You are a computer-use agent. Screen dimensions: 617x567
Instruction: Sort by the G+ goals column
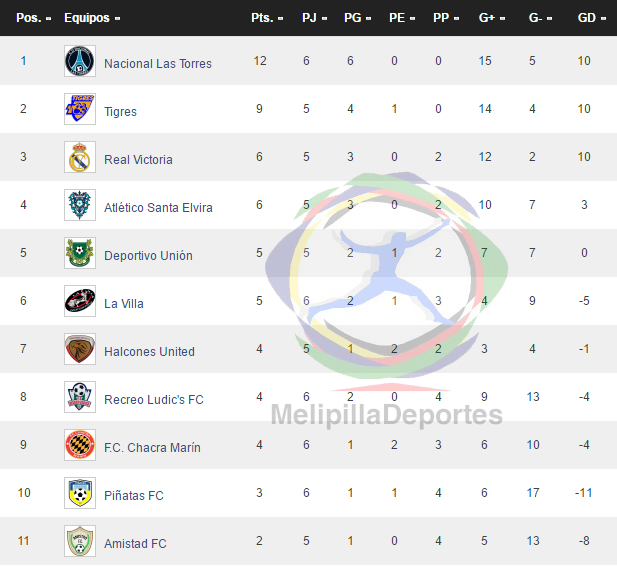492,18
